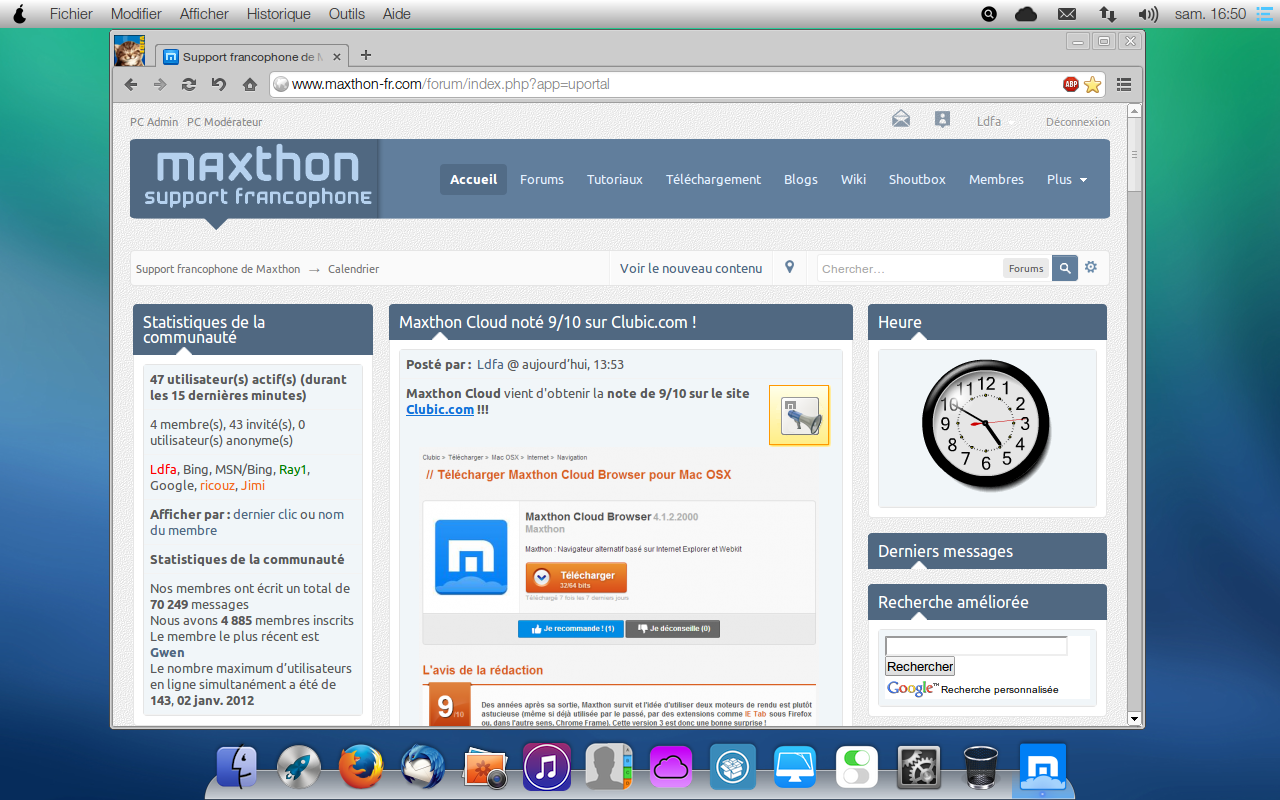
Task: Open the PC Modérateur link
Action: click(x=224, y=122)
